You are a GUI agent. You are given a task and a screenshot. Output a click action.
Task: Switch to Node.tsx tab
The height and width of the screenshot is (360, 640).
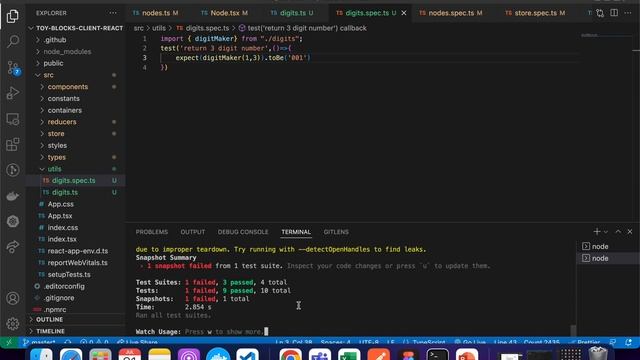tap(224, 13)
